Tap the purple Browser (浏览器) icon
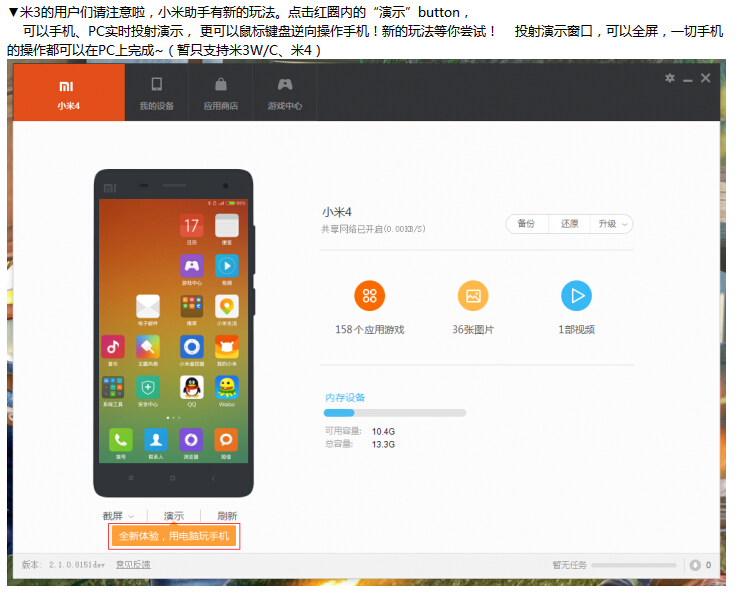The image size is (743, 595). point(191,440)
